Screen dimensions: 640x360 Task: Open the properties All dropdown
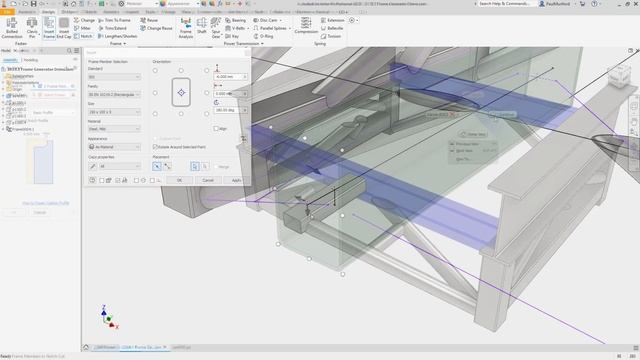[120, 166]
